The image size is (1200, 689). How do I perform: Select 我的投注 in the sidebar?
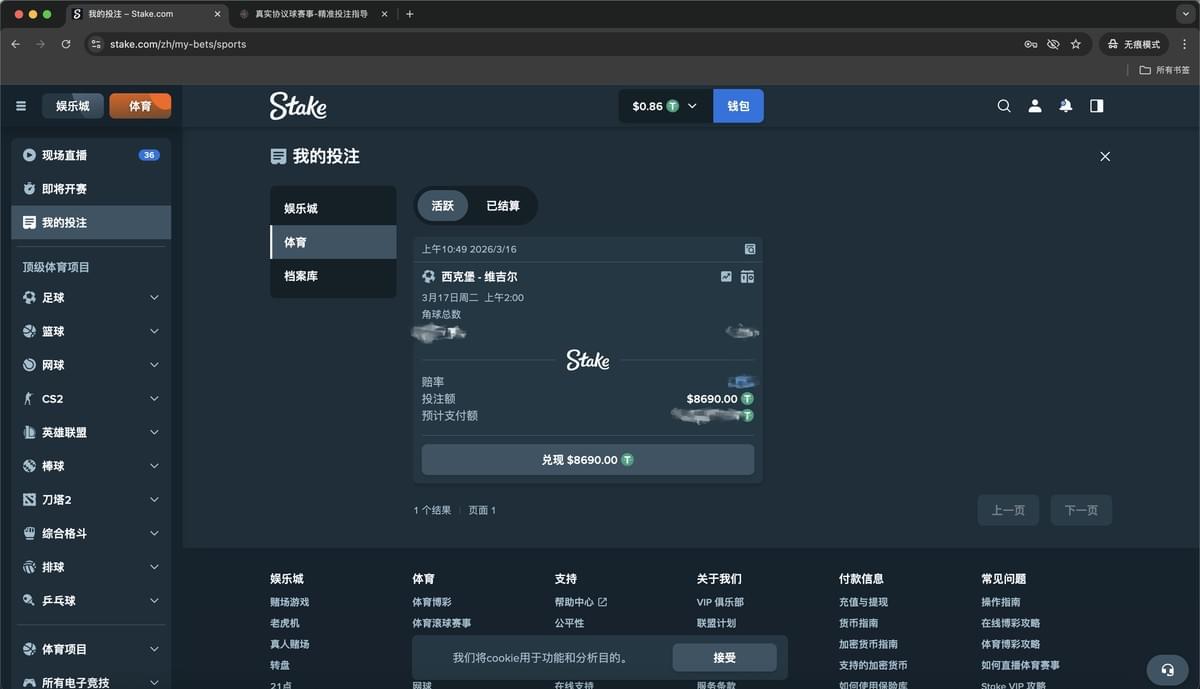coord(91,223)
